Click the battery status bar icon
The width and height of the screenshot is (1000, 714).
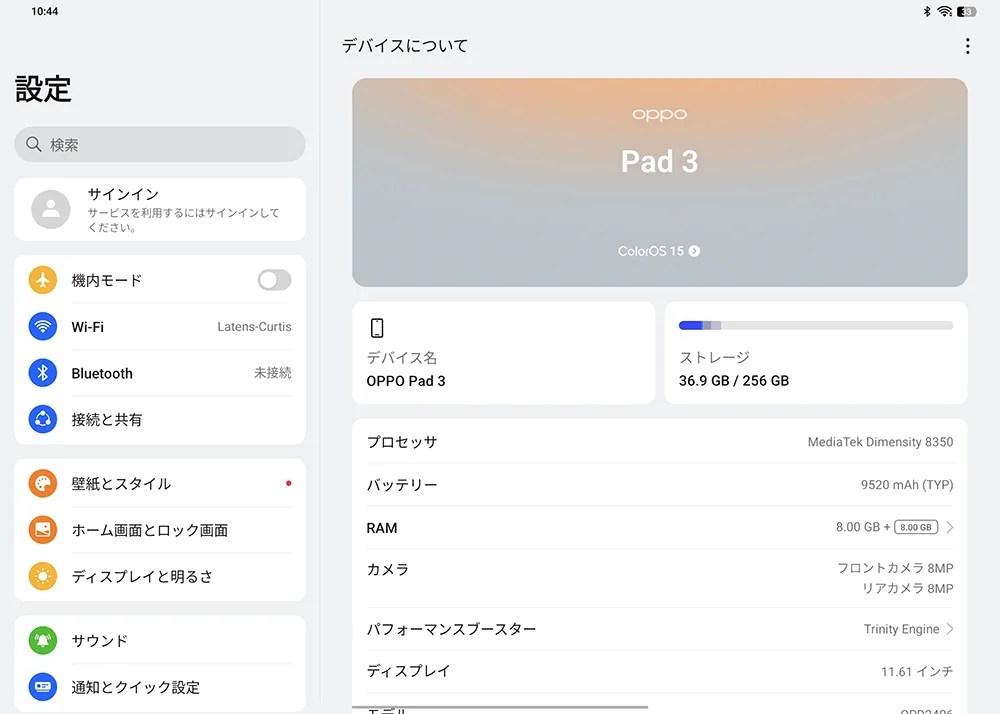966,11
